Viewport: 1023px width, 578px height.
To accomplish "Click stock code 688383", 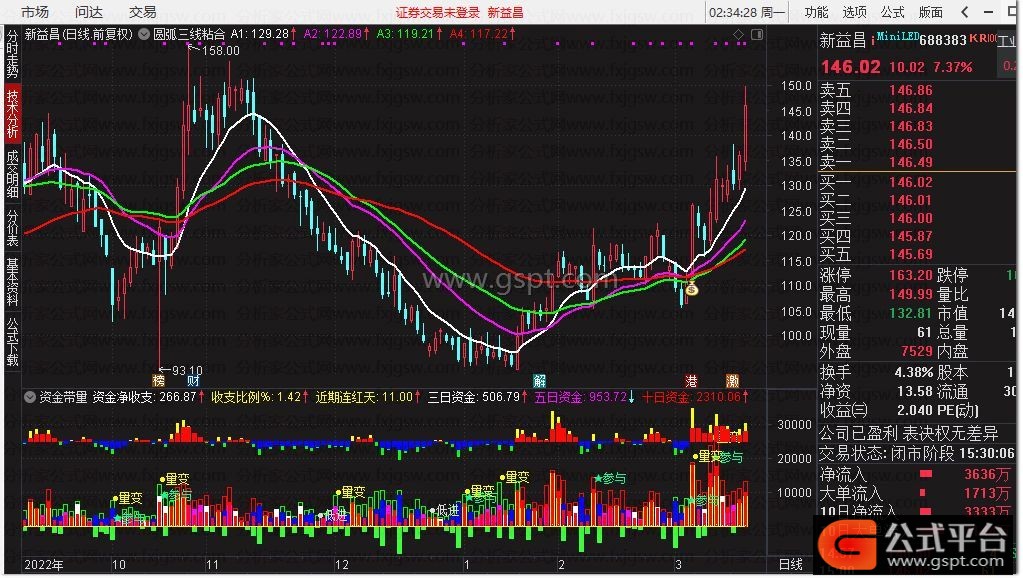I will click(943, 40).
